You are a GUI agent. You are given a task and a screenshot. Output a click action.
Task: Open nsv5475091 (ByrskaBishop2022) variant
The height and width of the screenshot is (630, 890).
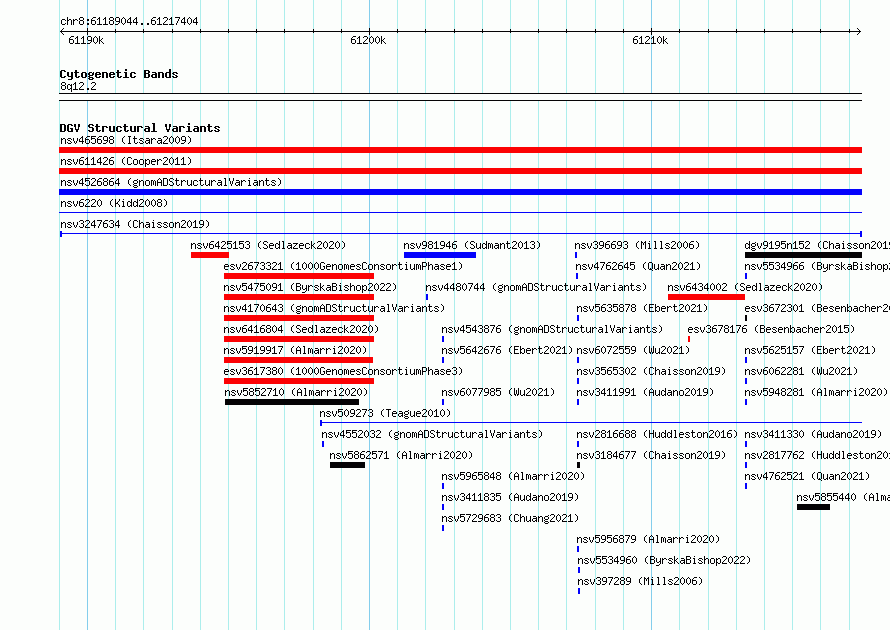point(310,287)
